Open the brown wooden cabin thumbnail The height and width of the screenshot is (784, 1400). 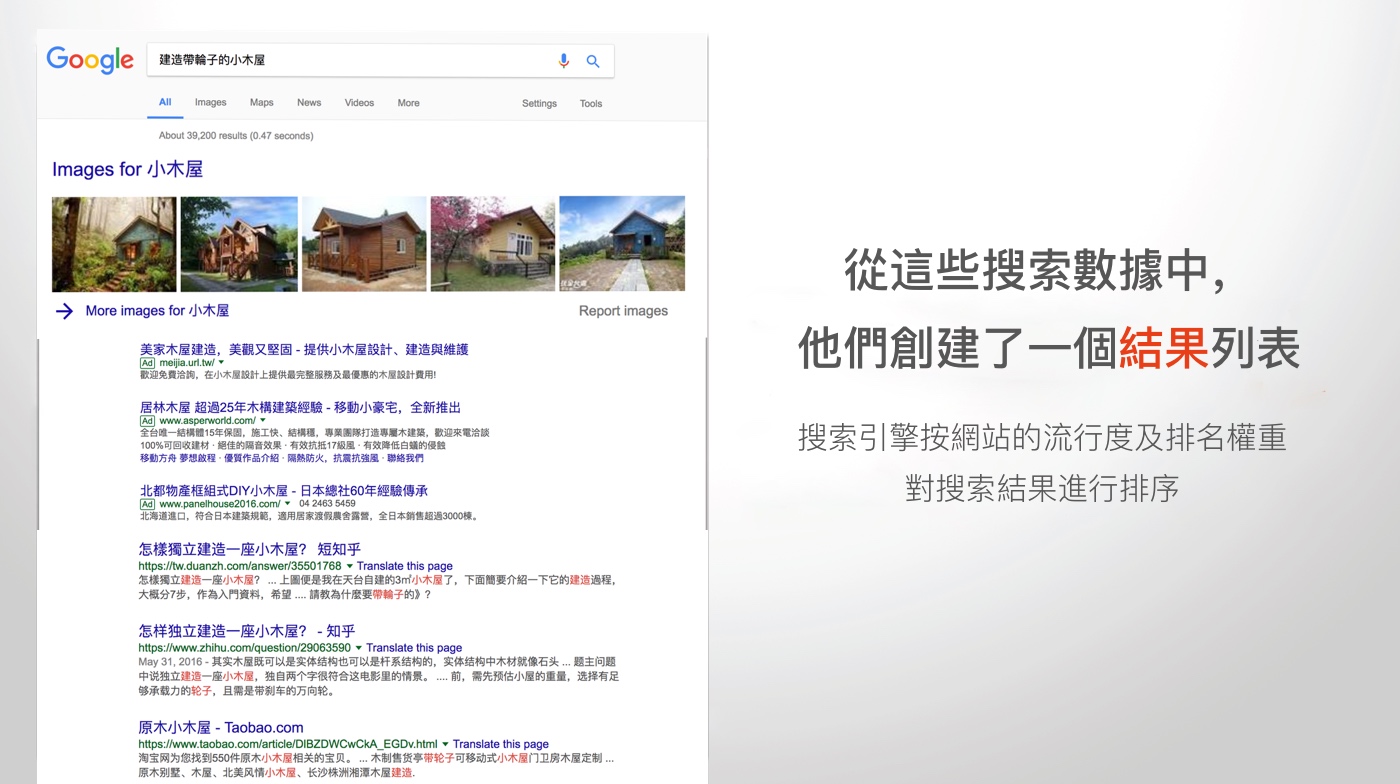click(364, 244)
